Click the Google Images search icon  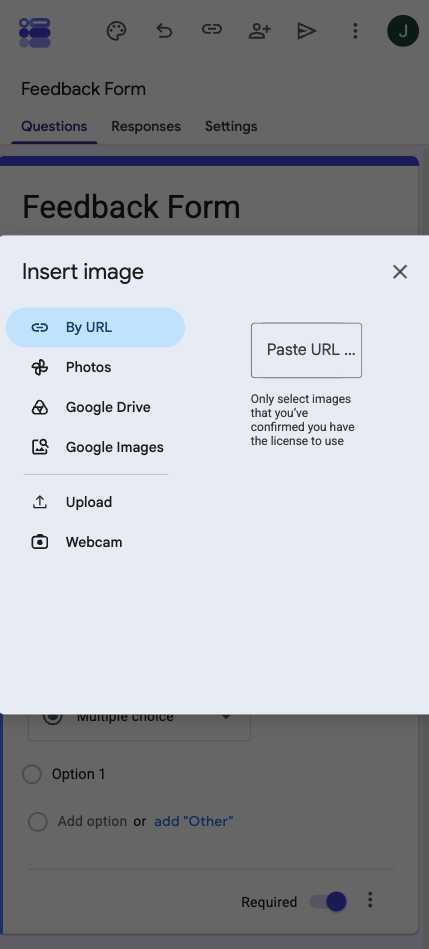click(x=40, y=447)
